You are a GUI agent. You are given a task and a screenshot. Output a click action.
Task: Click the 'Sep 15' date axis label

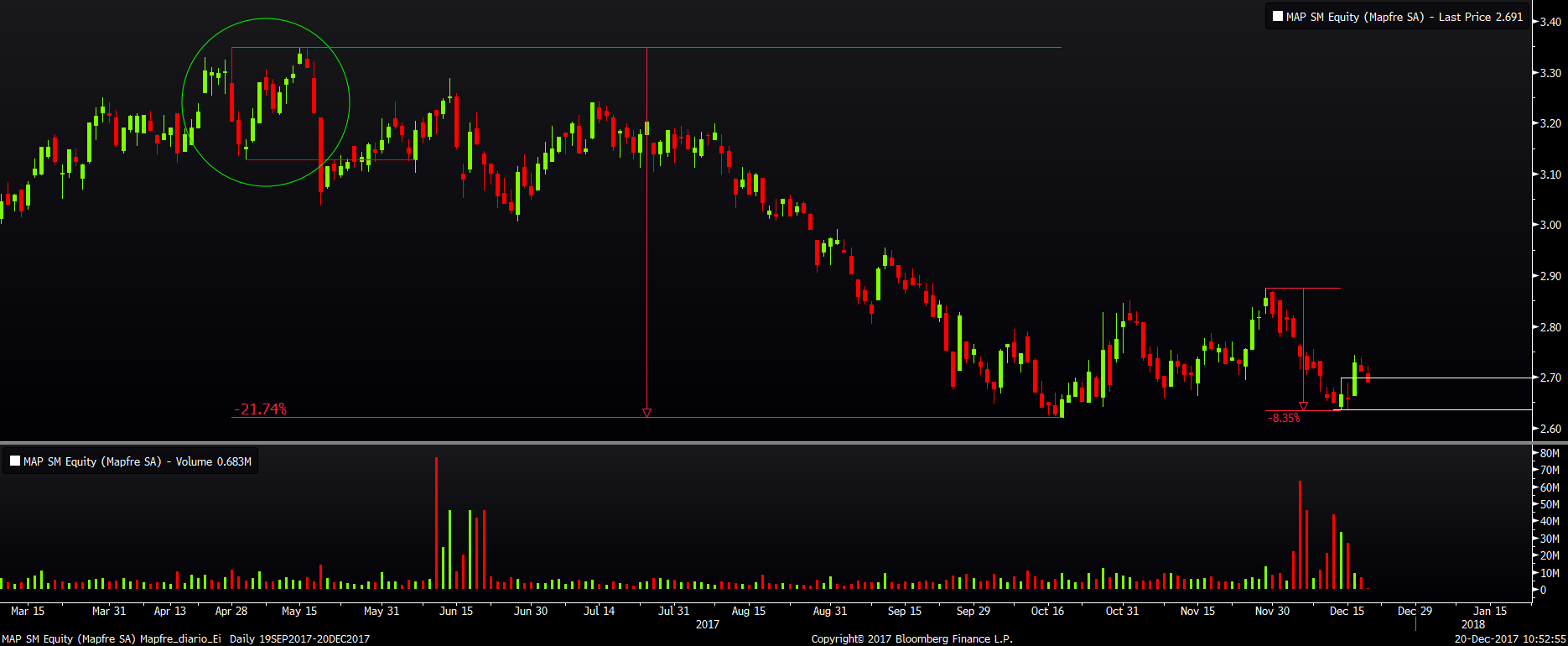click(x=905, y=611)
